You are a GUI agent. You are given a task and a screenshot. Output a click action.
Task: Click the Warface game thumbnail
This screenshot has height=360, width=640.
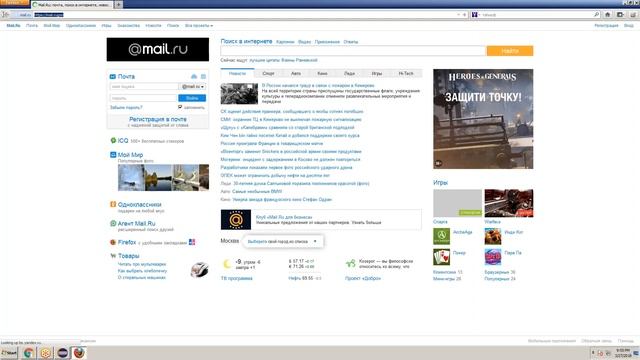click(x=509, y=203)
